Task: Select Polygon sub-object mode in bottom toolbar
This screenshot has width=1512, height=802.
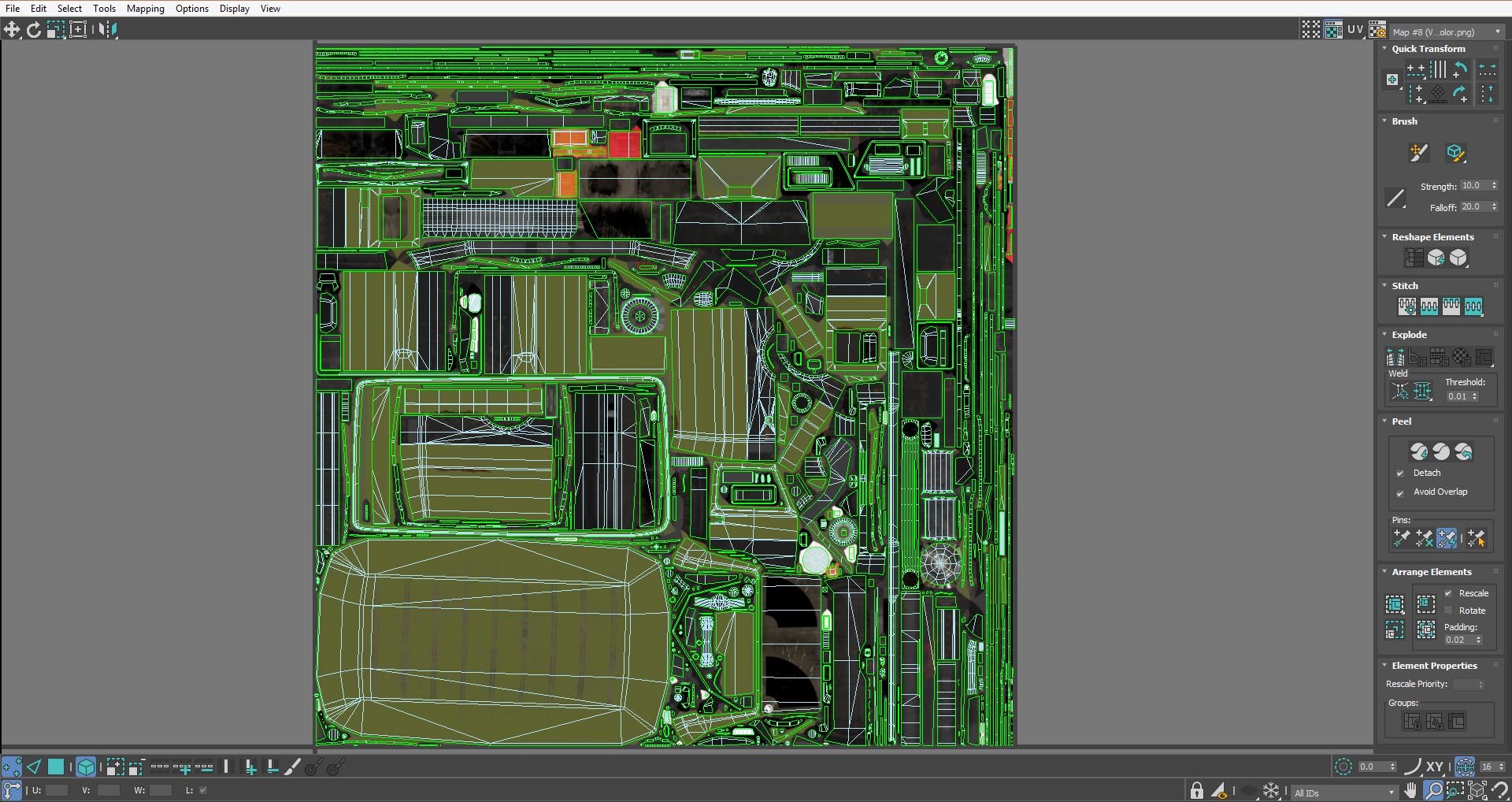Action: pyautogui.click(x=56, y=767)
